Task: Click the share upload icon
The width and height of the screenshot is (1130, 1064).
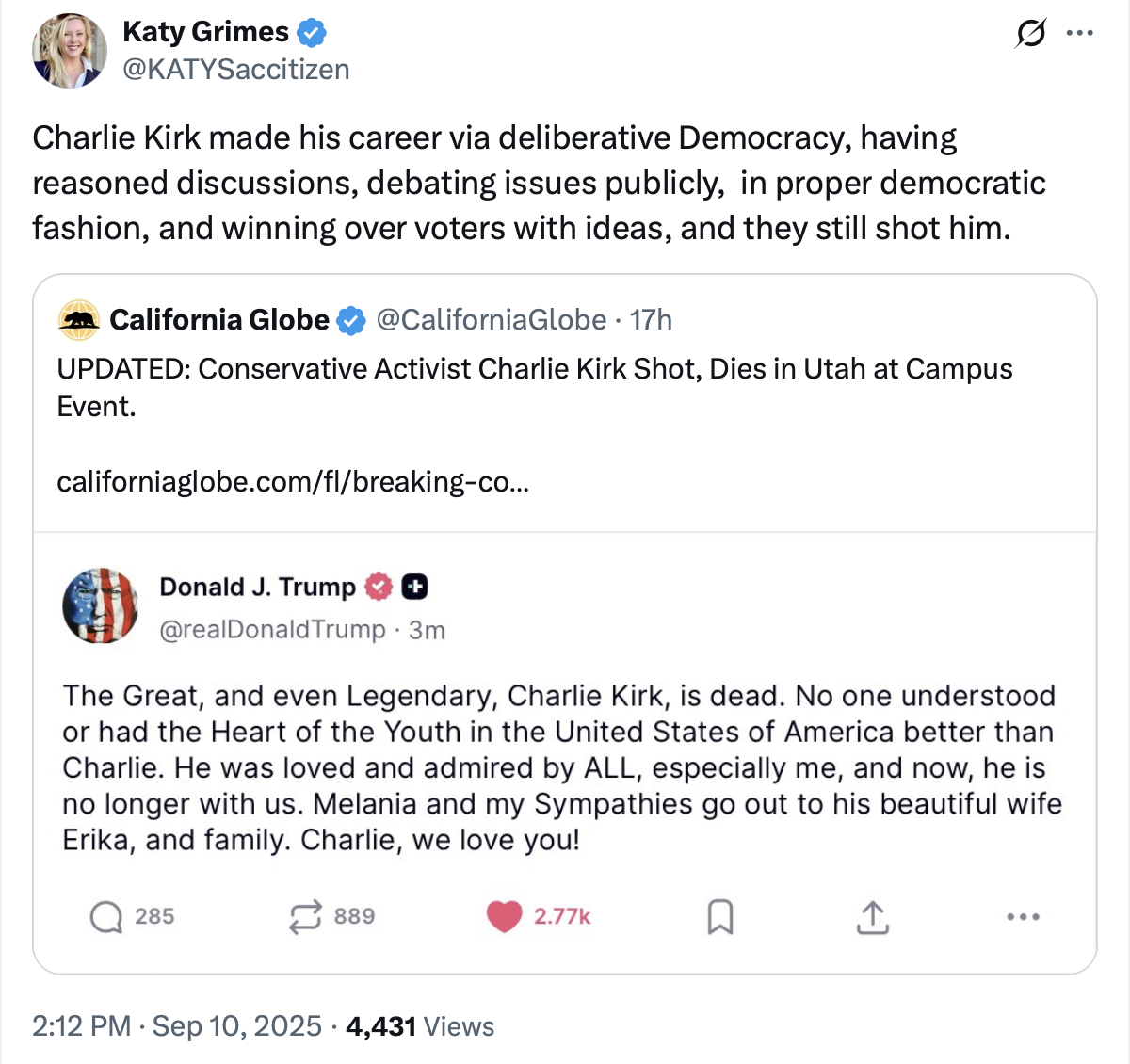Action: point(873,916)
